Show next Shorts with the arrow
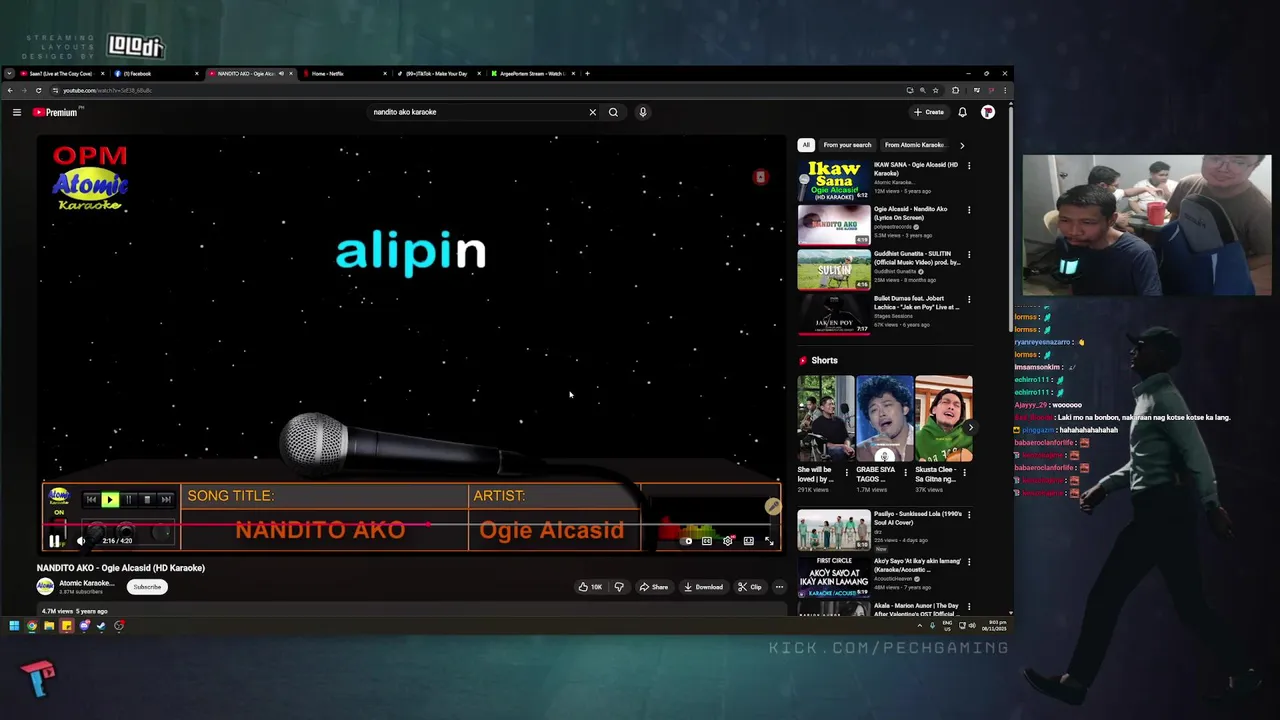 click(970, 427)
